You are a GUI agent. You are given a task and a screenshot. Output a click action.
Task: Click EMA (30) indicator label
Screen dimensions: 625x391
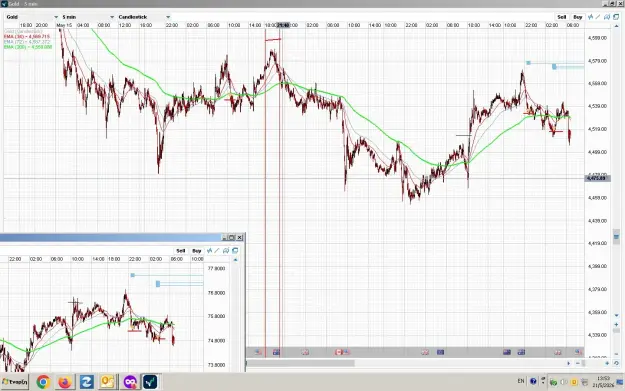(27, 37)
